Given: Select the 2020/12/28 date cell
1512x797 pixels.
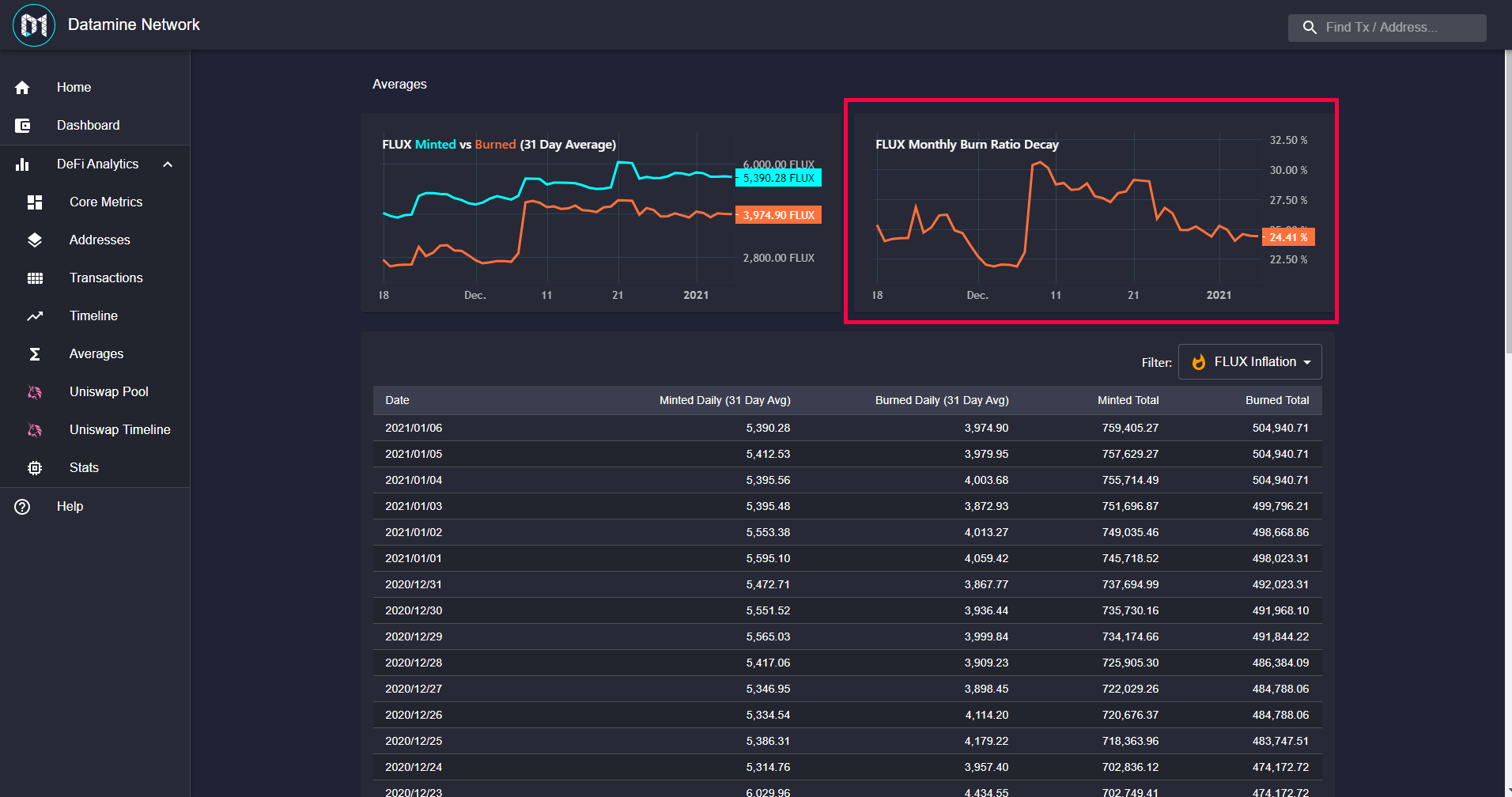Looking at the screenshot, I should [x=414, y=663].
